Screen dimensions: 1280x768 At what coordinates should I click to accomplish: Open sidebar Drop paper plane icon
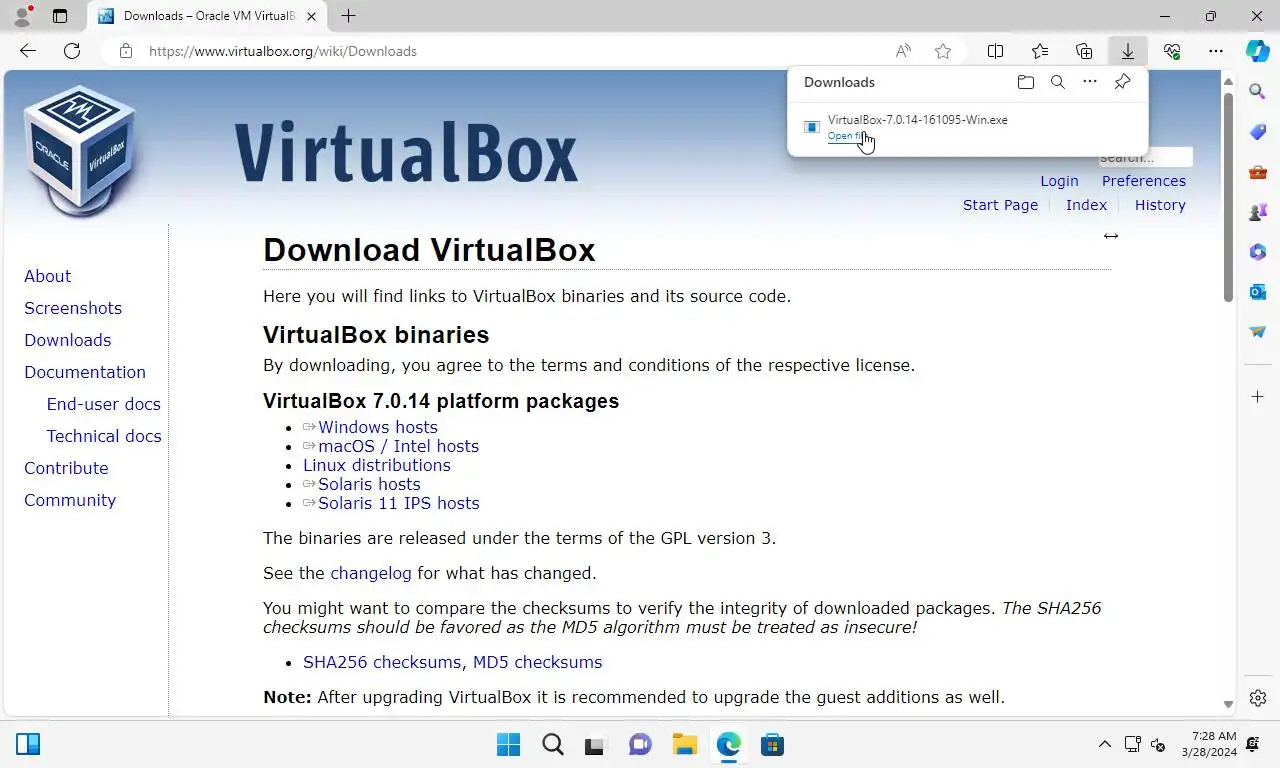[1258, 332]
